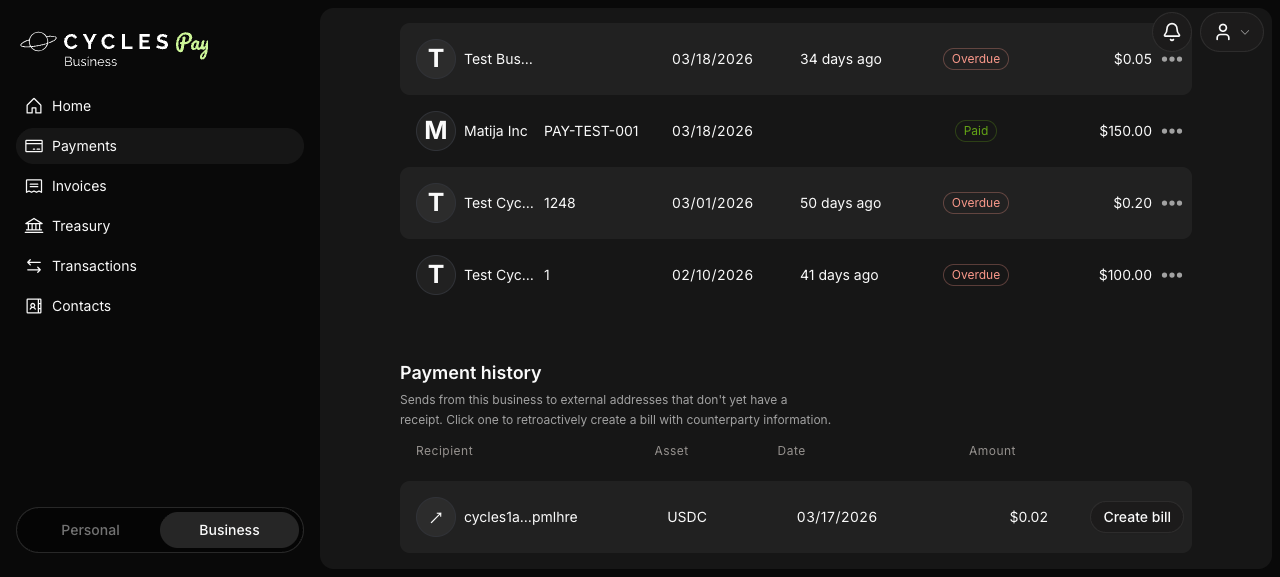Click the date 02/10/2026
This screenshot has width=1280, height=577.
tap(712, 275)
